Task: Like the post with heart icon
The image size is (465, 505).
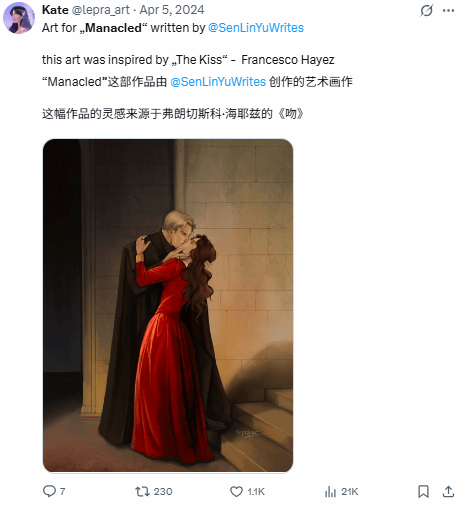Action: (x=236, y=492)
